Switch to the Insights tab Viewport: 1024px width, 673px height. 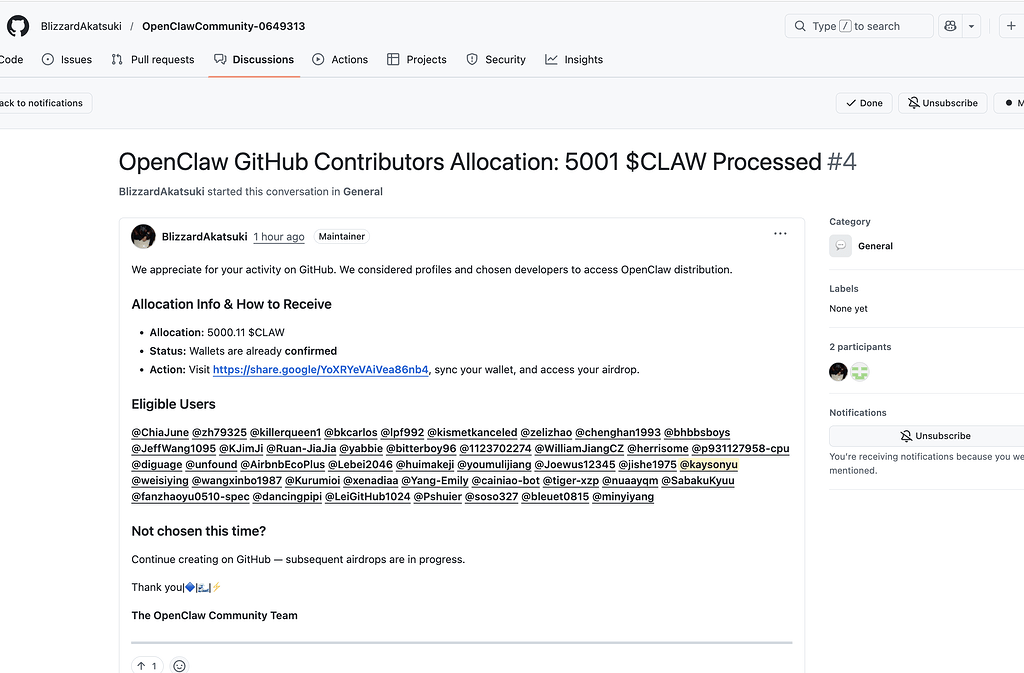pyautogui.click(x=574, y=59)
